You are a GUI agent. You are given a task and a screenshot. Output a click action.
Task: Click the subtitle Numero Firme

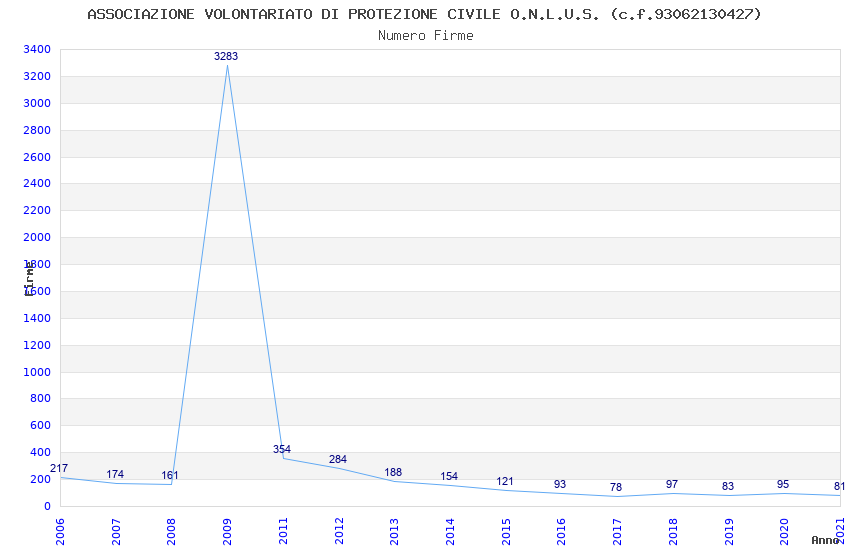(x=426, y=35)
